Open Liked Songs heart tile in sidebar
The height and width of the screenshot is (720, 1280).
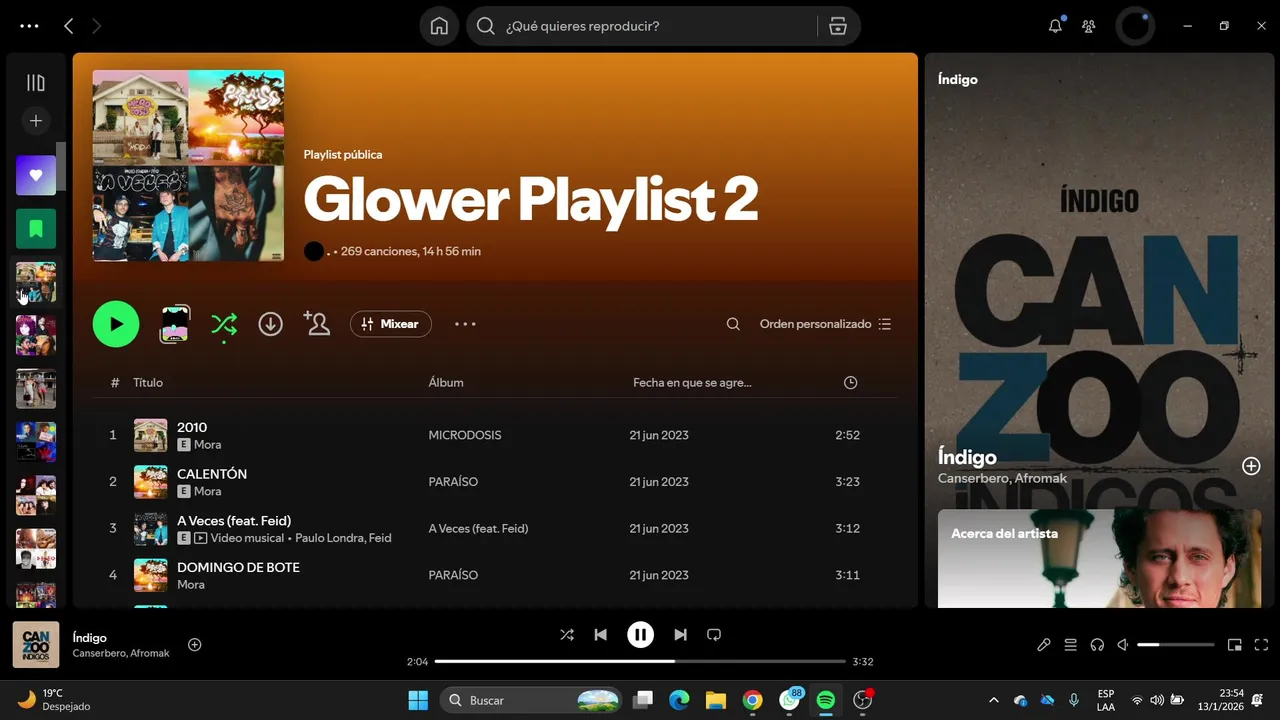tap(36, 175)
